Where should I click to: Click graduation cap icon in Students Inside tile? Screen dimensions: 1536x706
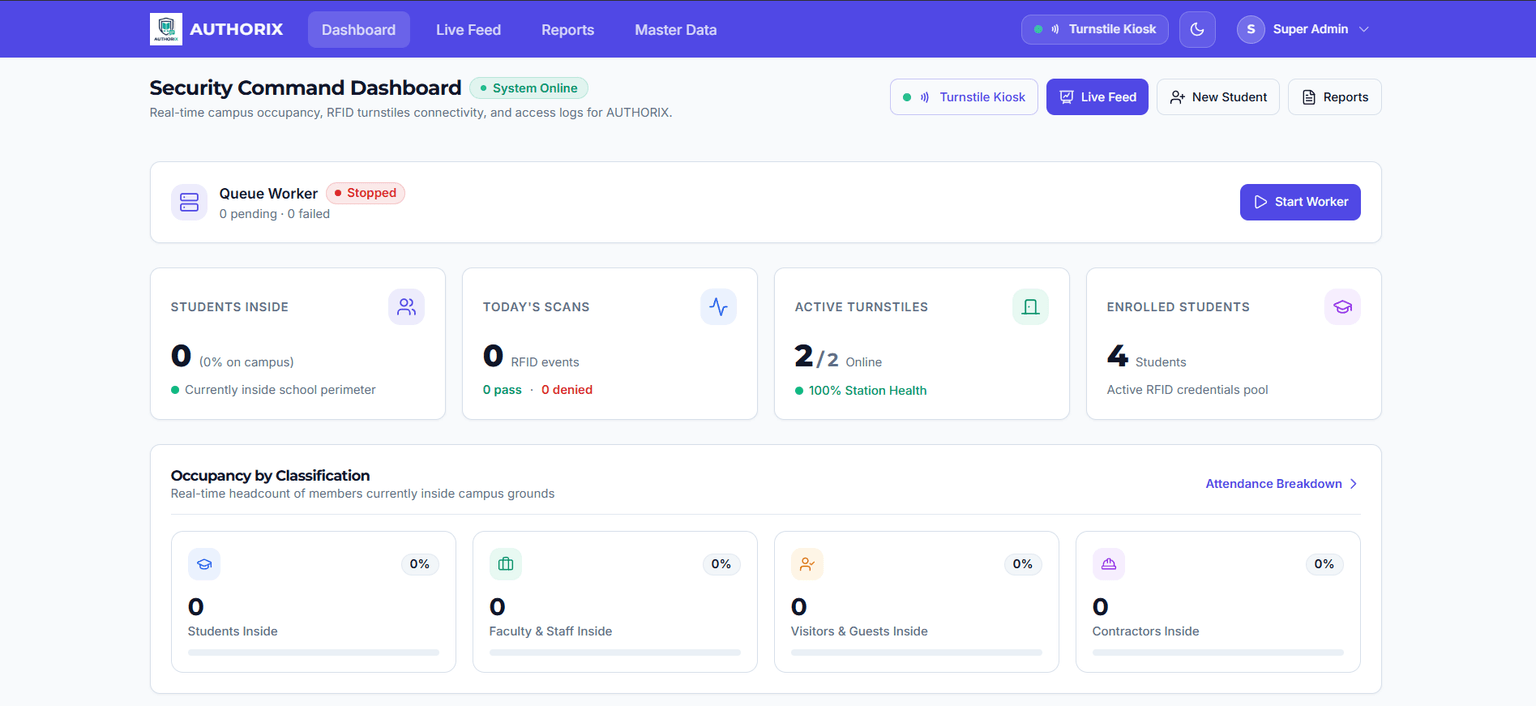204,564
